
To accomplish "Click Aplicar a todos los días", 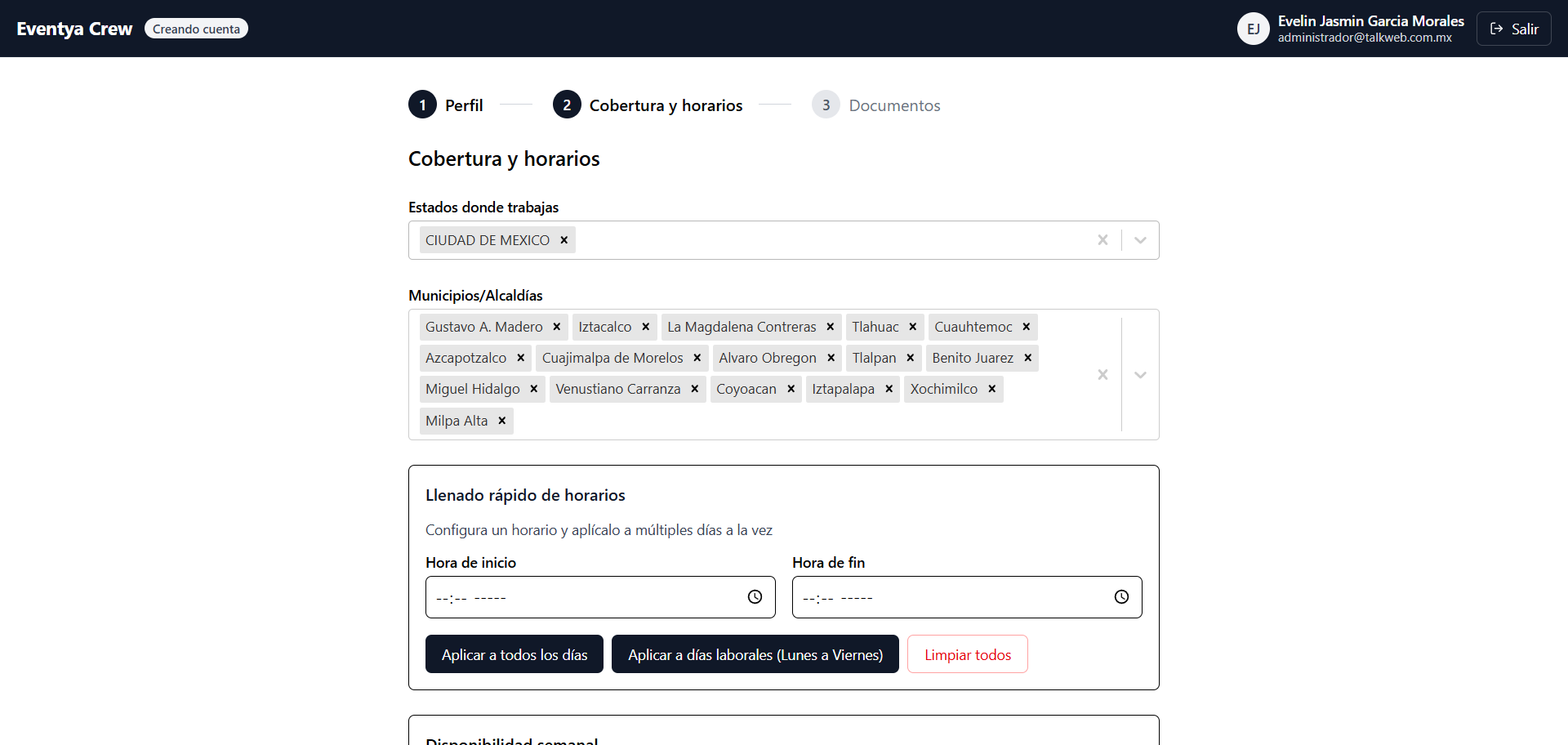I will 514,654.
